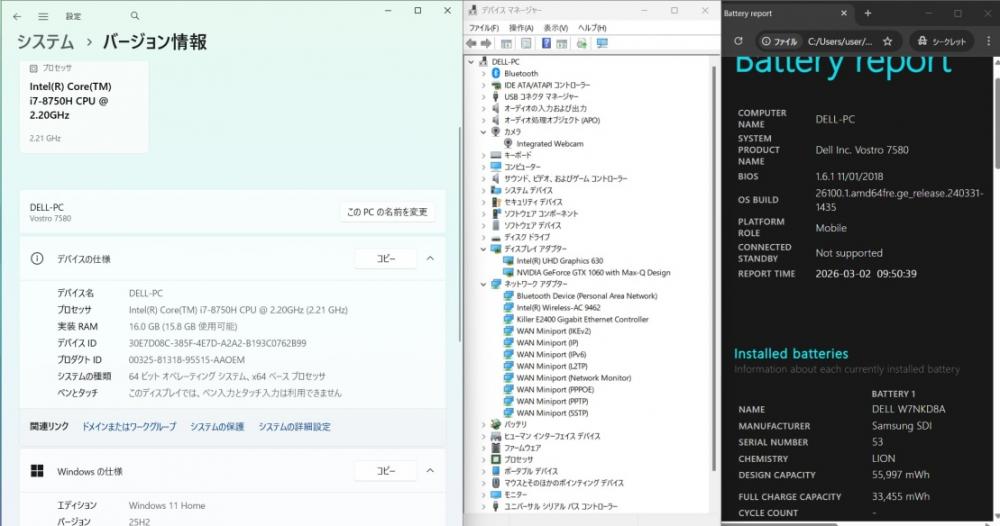Select Intel(R) UHD Graphics 630

pyautogui.click(x=559, y=261)
